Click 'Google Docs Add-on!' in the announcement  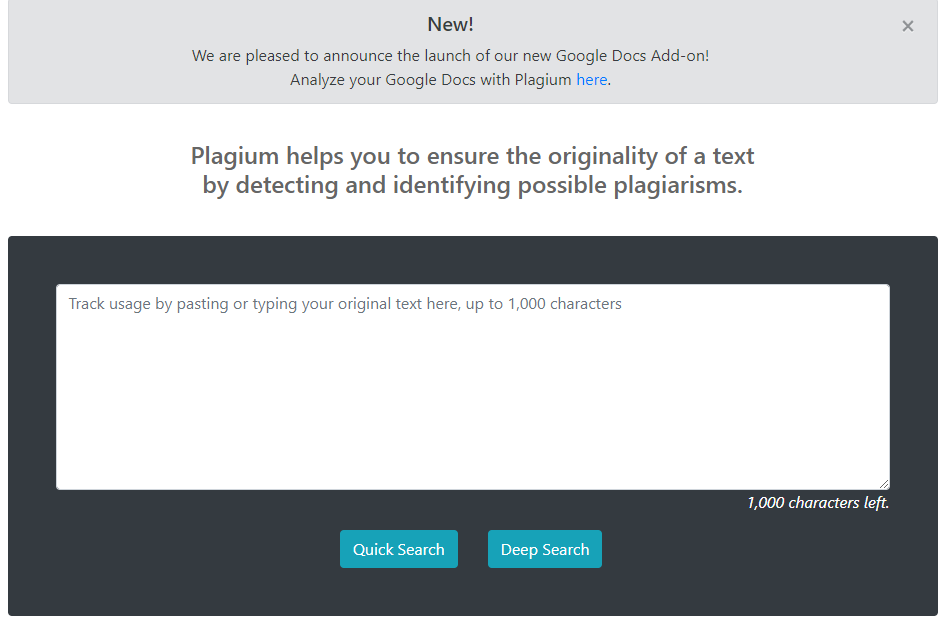point(632,56)
